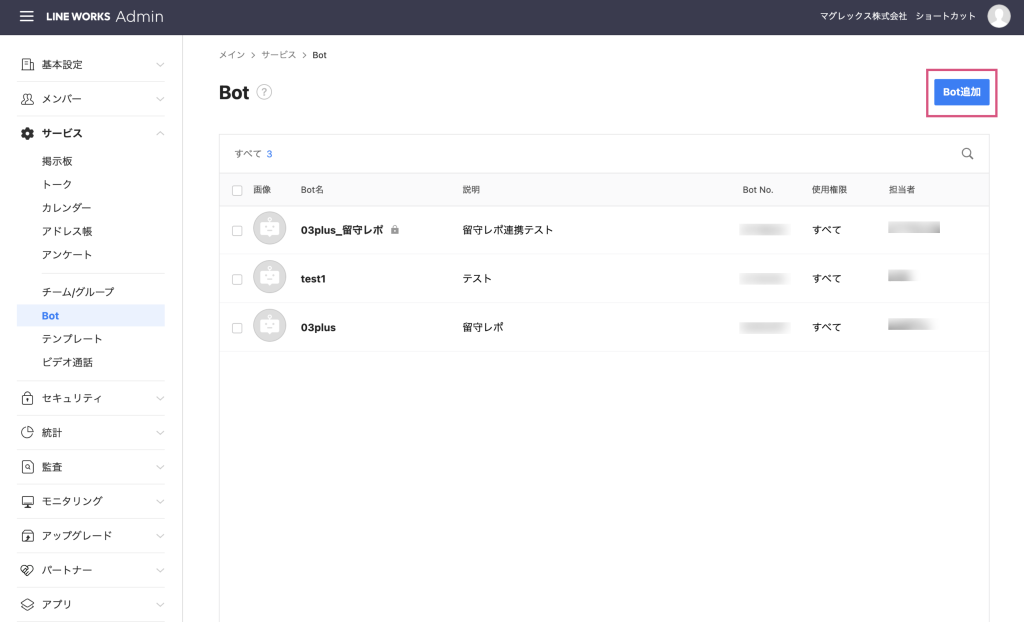1024x622 pixels.
Task: Toggle the select-all checkbox in table header
Action: tap(237, 190)
